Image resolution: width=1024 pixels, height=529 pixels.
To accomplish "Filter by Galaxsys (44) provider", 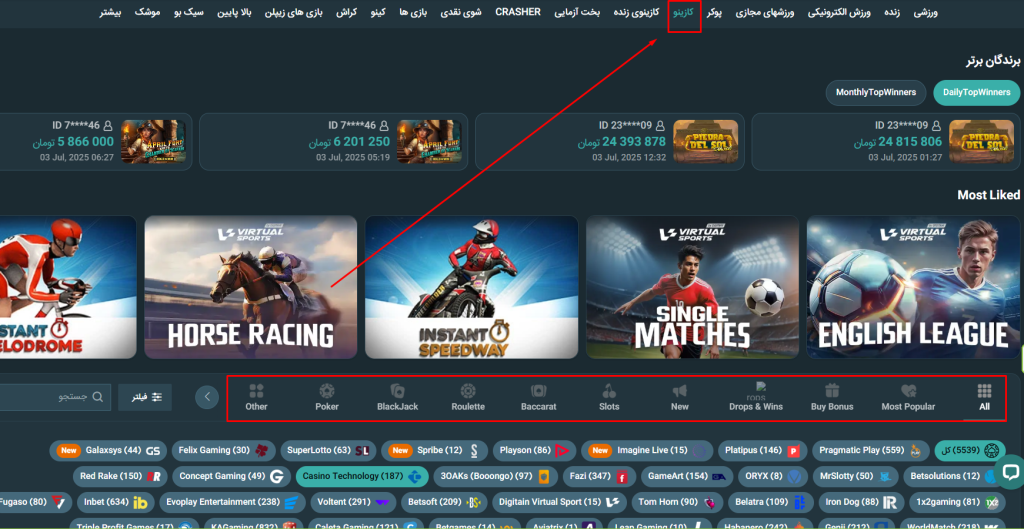I will tap(108, 451).
